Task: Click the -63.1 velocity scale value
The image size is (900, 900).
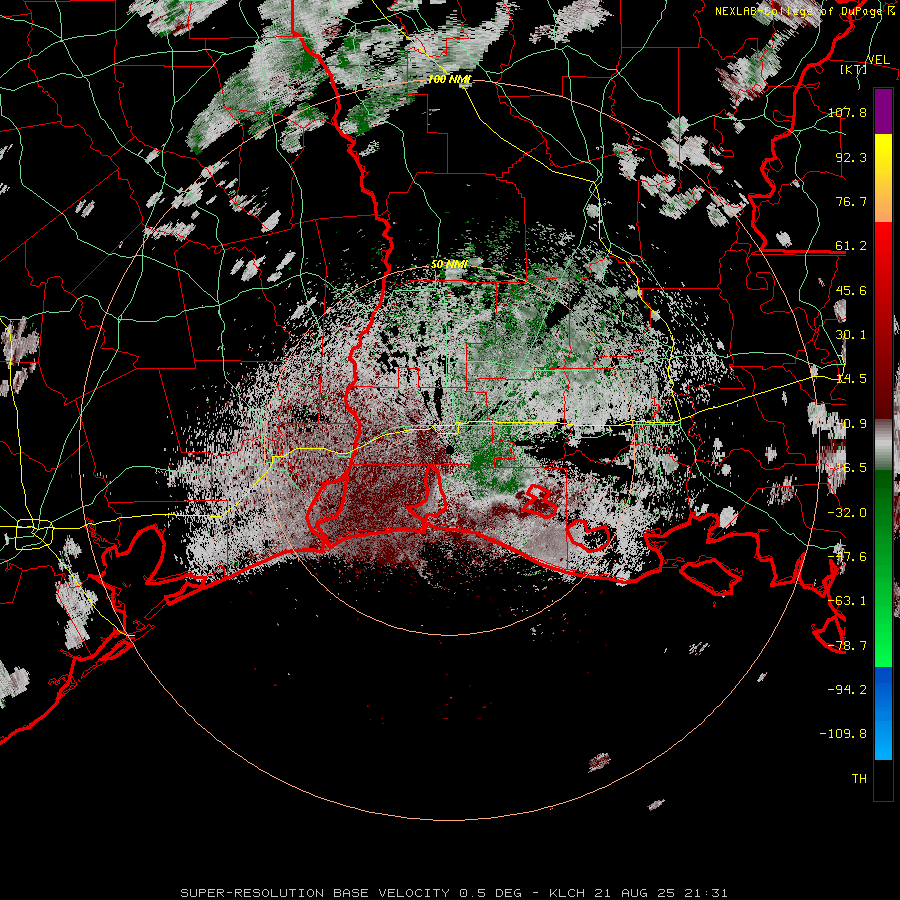Action: click(847, 601)
